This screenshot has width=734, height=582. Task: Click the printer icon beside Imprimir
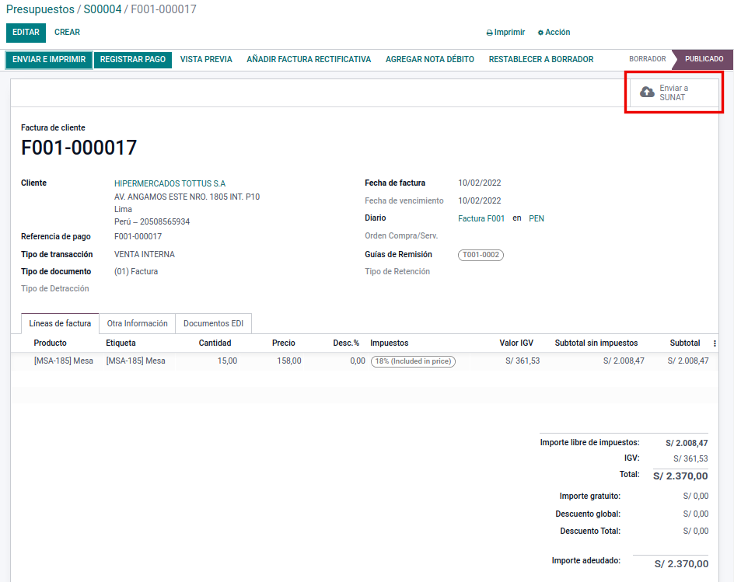point(489,33)
